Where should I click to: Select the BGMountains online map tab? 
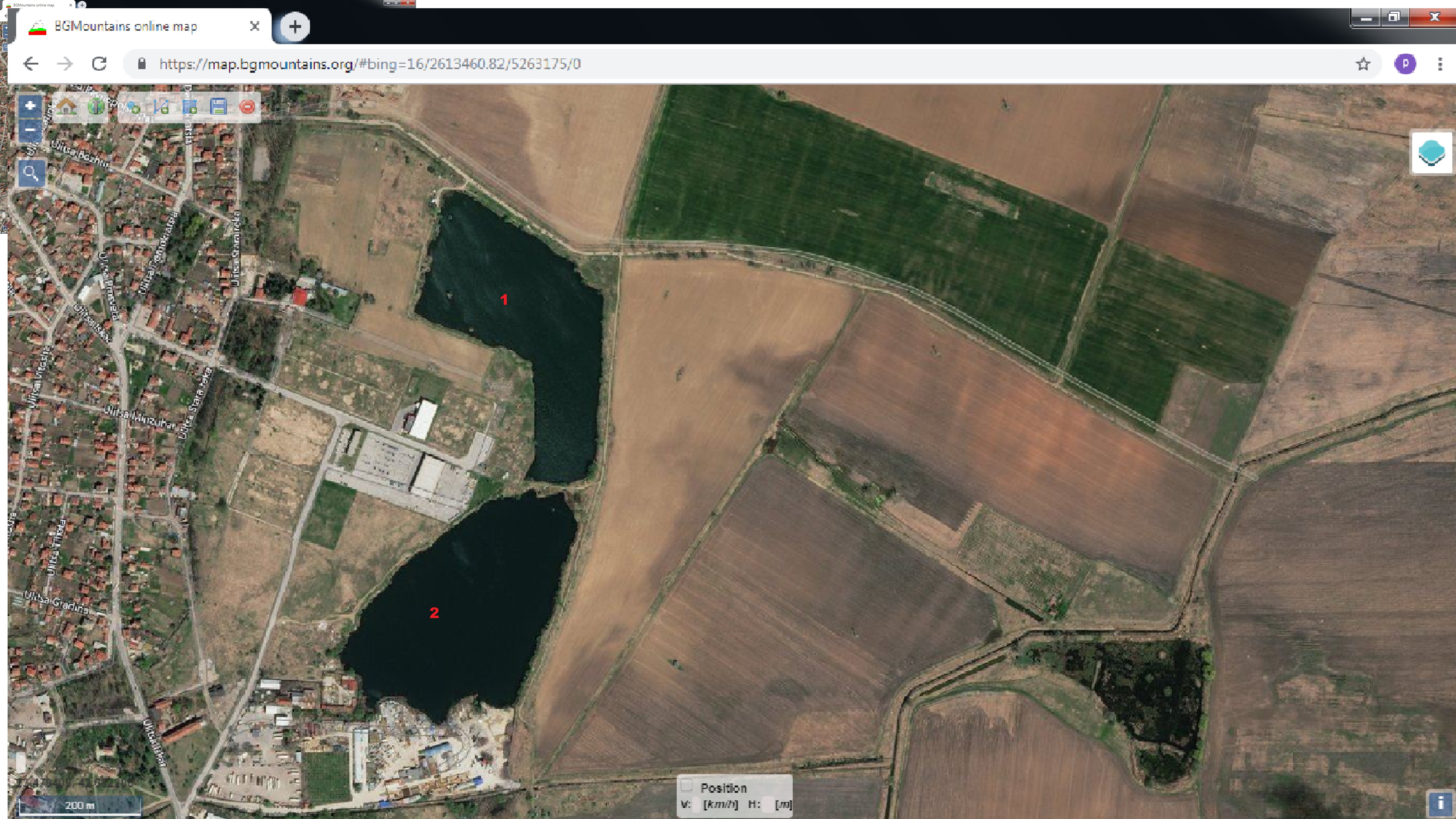tap(125, 26)
